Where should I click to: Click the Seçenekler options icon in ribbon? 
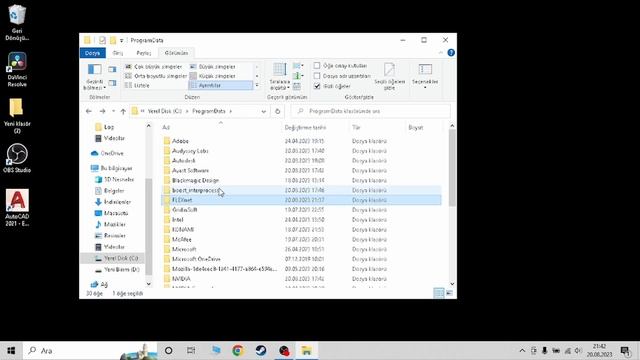425,76
